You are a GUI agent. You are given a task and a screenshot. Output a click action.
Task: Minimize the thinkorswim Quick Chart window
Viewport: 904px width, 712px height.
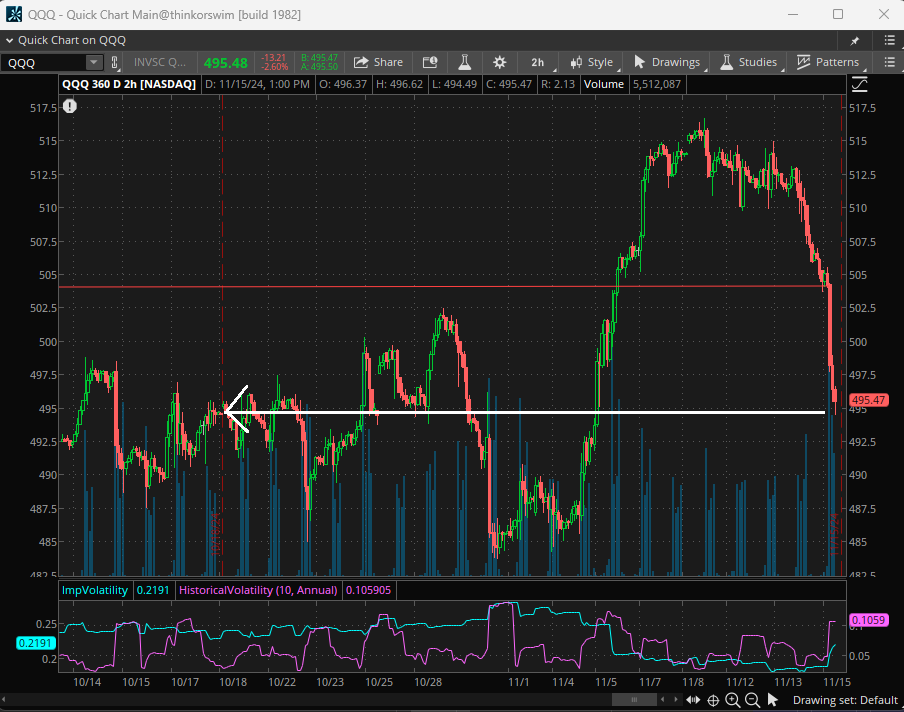(793, 14)
